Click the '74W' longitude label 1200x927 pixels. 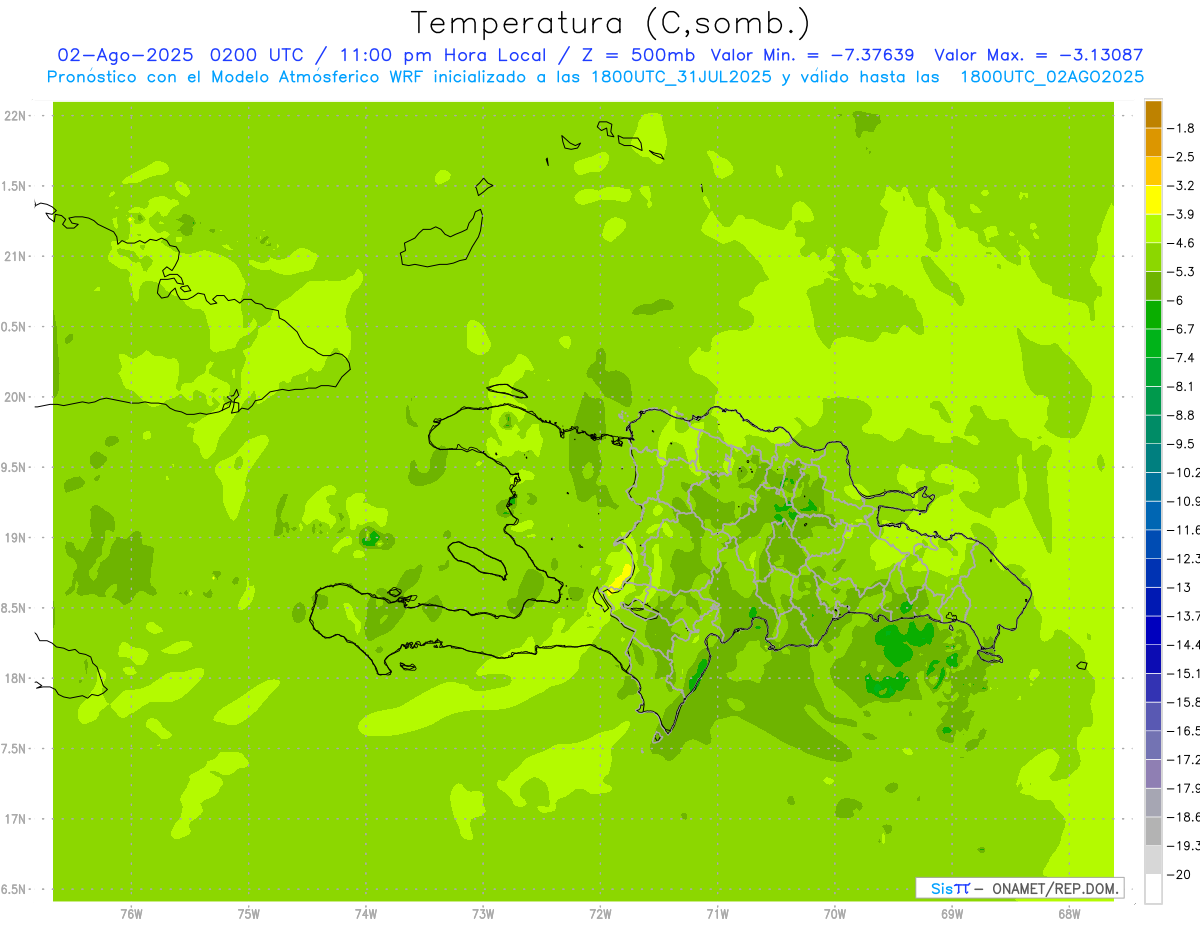pyautogui.click(x=366, y=913)
